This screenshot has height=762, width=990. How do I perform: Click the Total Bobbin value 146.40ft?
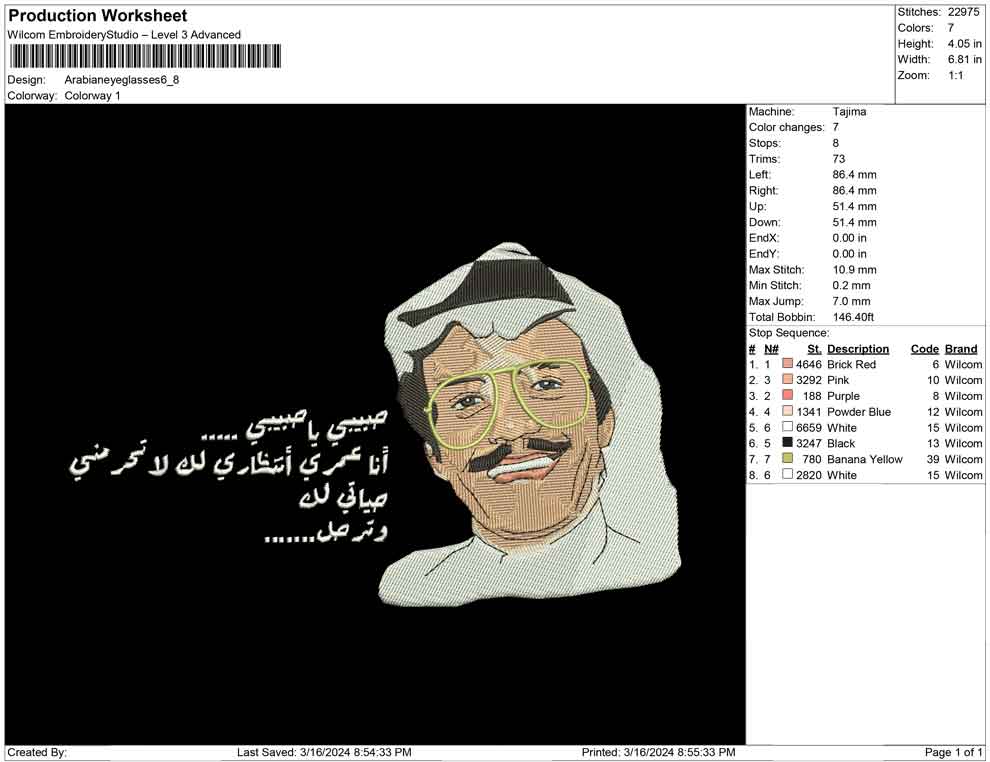pos(853,318)
